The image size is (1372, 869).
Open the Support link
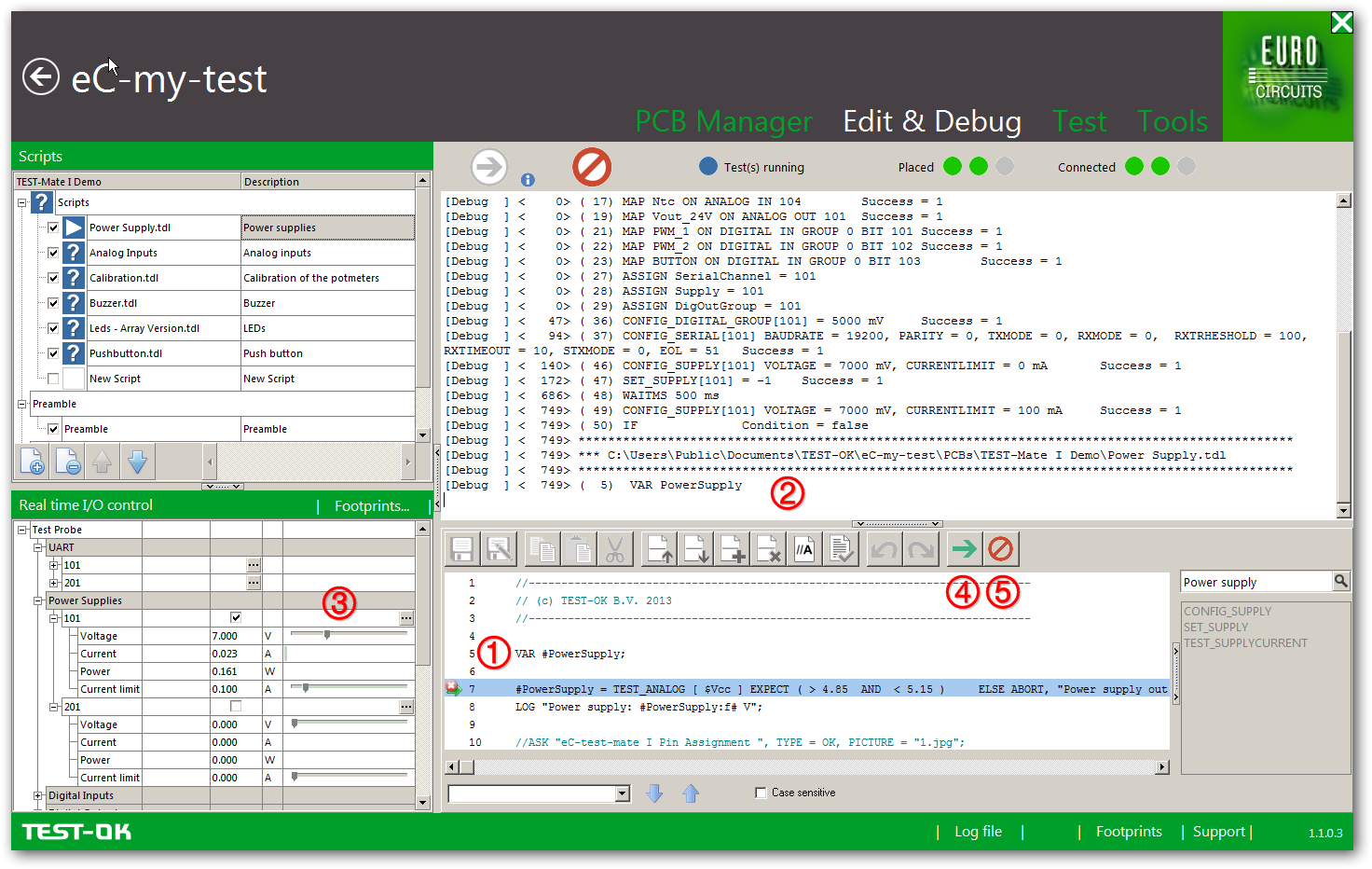1219,831
